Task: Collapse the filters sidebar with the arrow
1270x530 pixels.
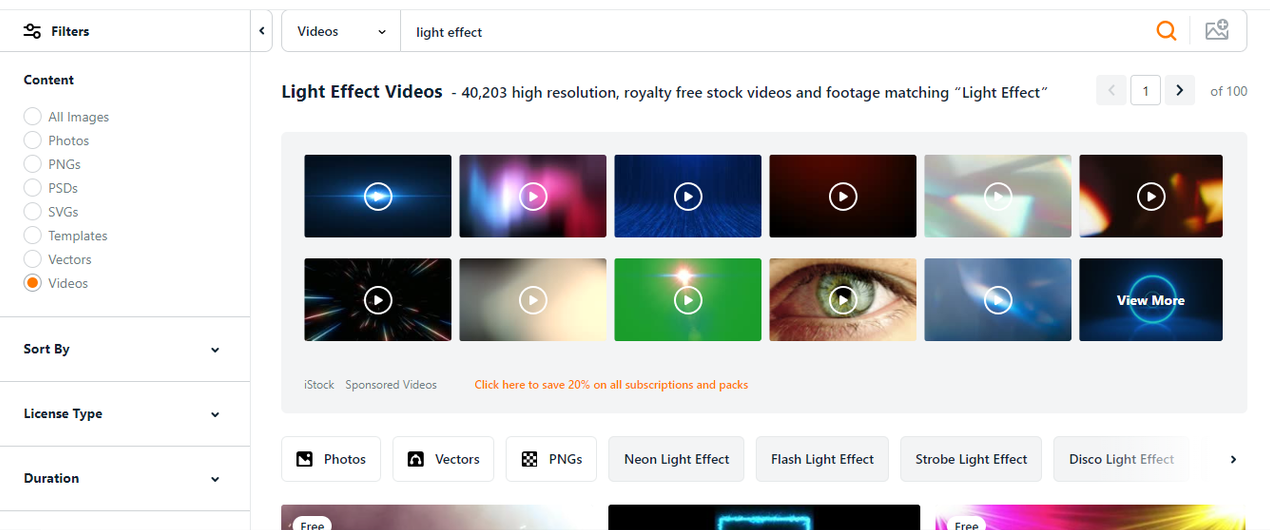Action: tap(262, 31)
